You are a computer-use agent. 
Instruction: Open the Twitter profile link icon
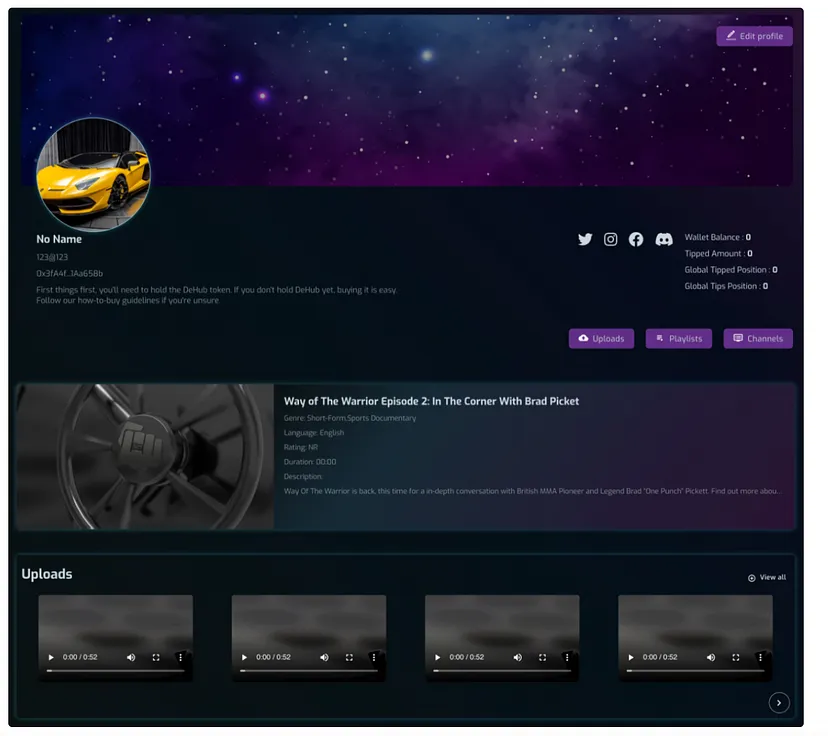click(585, 239)
